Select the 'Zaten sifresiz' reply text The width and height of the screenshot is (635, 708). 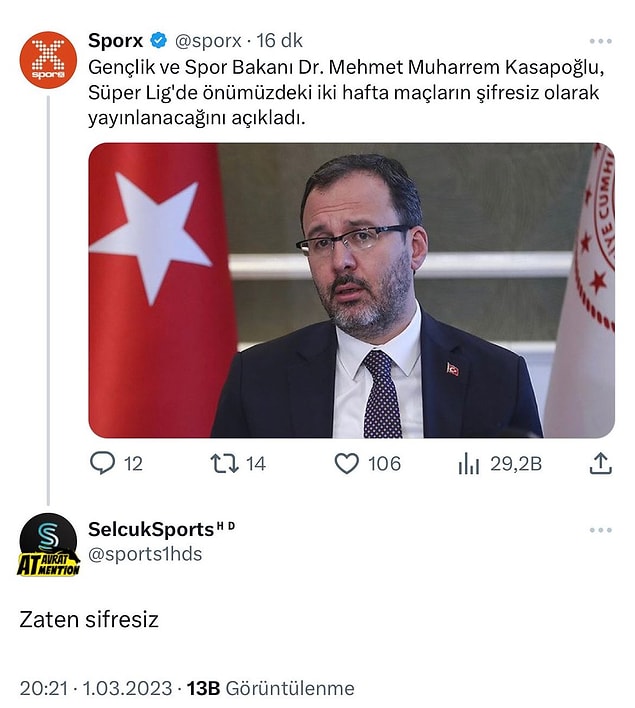pyautogui.click(x=89, y=620)
